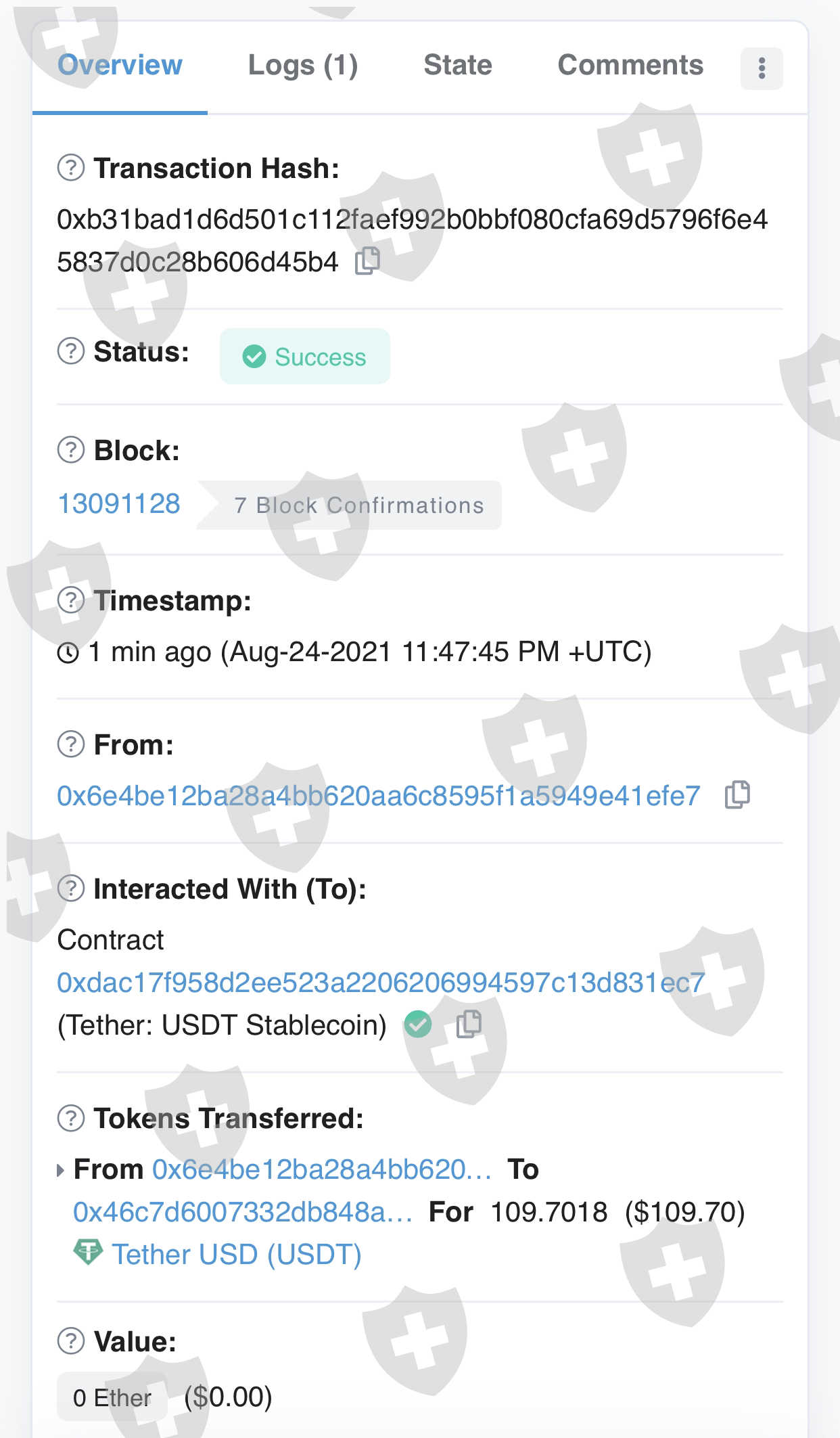This screenshot has width=840, height=1438.
Task: Open block 13091128 link
Action: (119, 504)
